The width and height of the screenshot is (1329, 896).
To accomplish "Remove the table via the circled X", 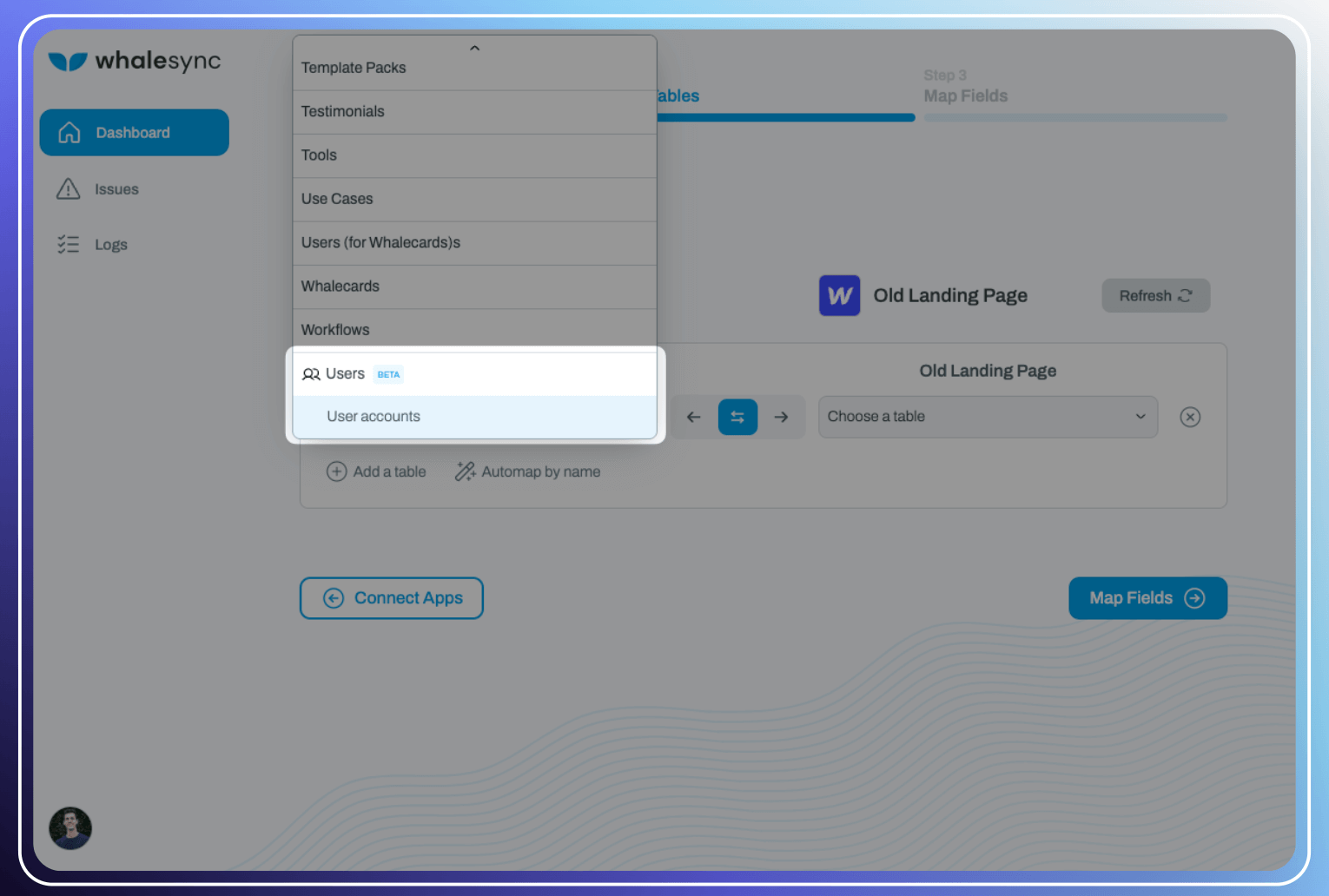I will coord(1190,417).
